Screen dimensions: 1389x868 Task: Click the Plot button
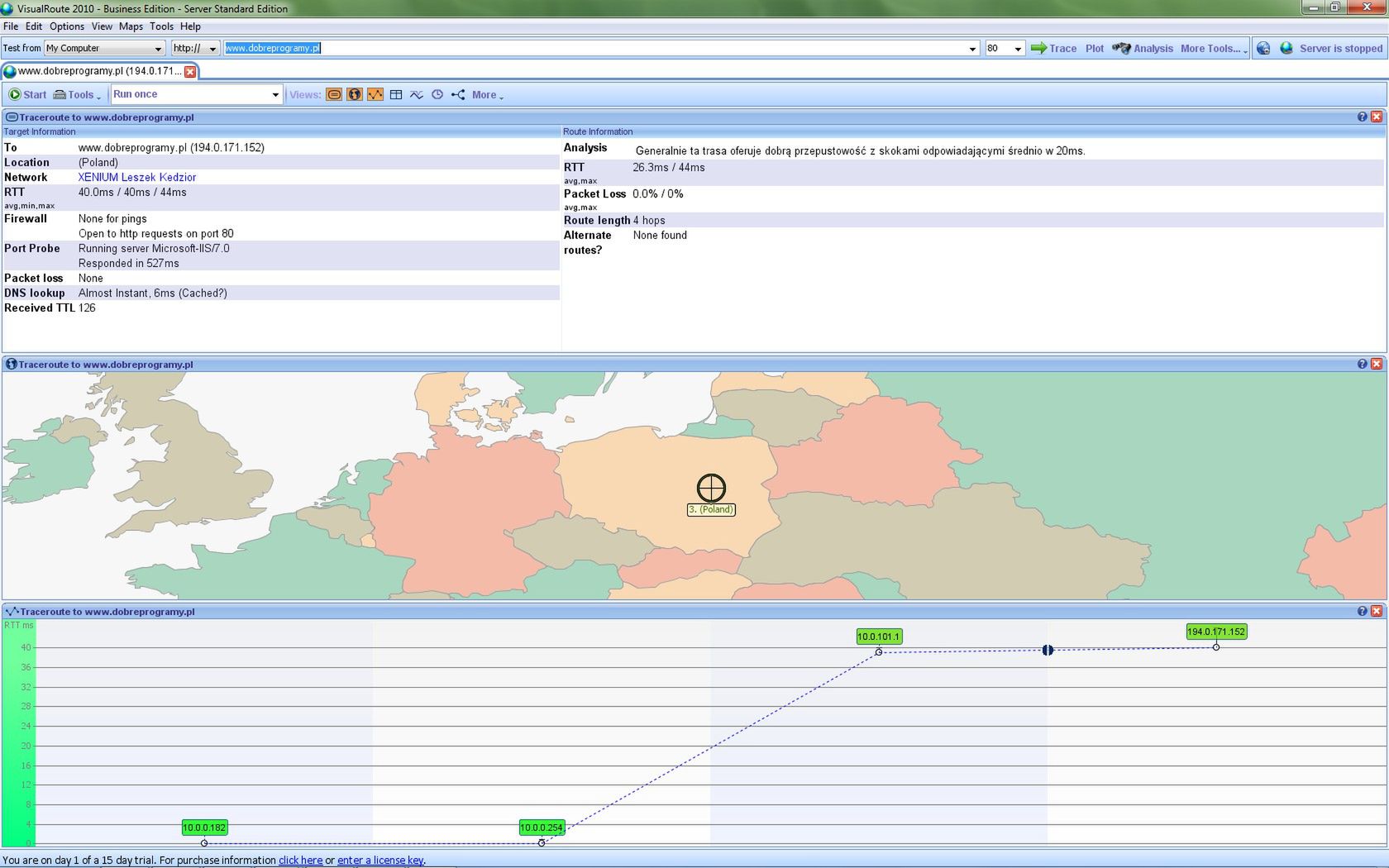click(x=1095, y=48)
